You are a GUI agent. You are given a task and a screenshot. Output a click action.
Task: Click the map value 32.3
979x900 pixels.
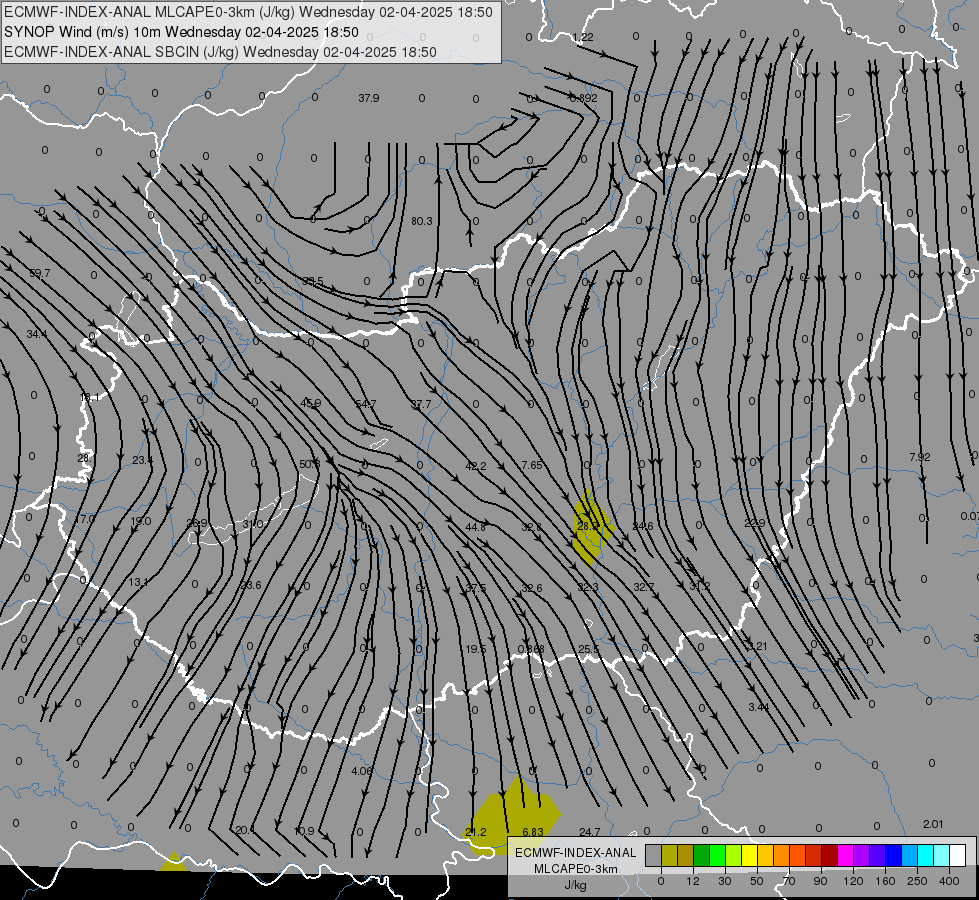point(588,587)
